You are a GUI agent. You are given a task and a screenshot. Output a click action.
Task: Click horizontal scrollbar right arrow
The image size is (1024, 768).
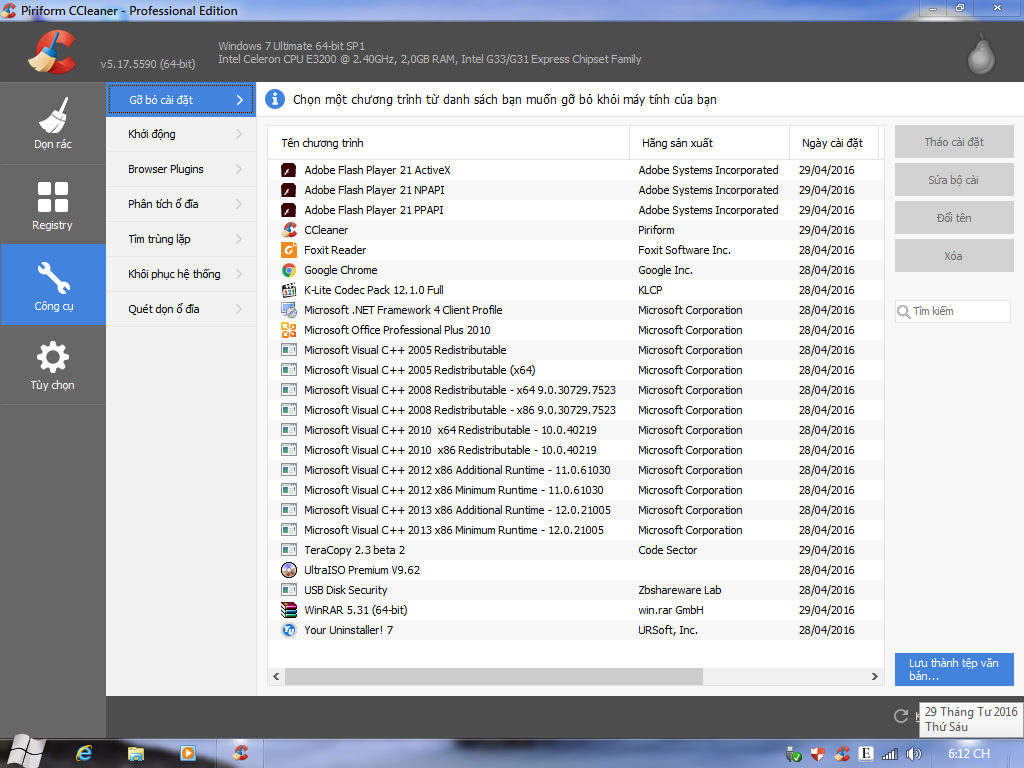874,677
